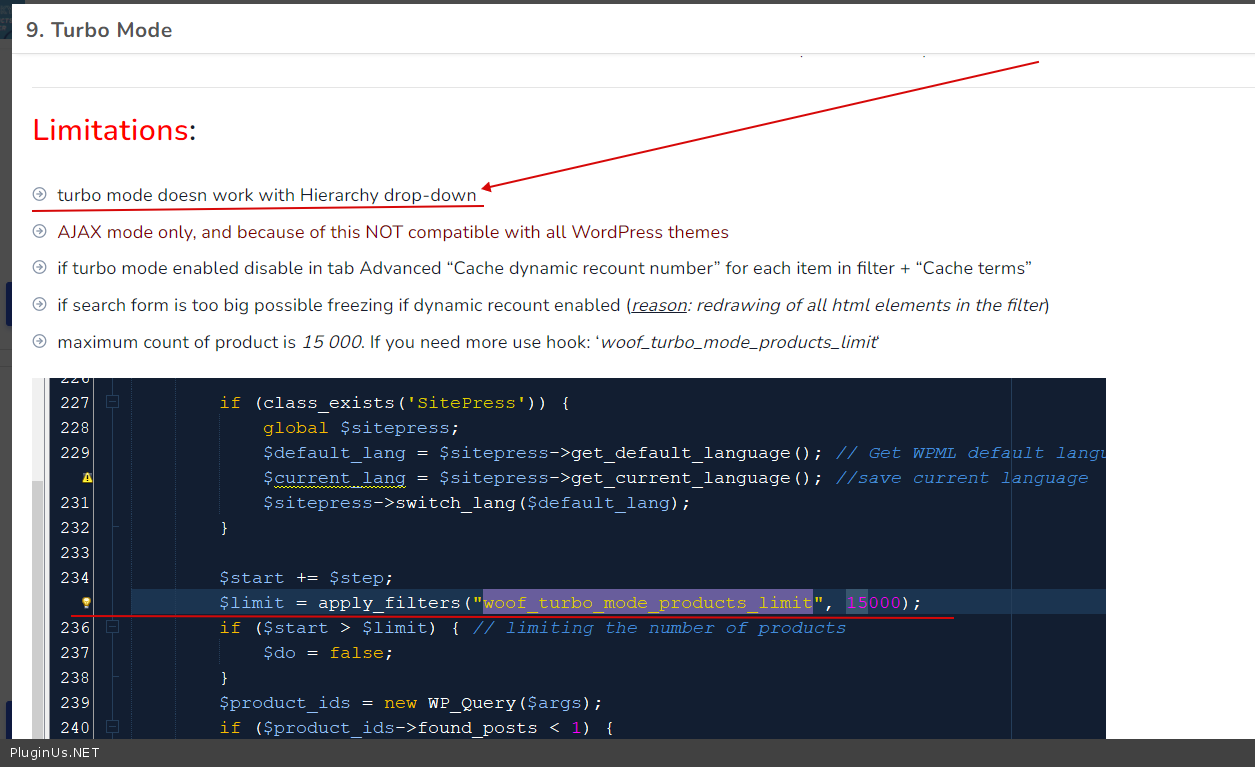This screenshot has width=1255, height=767.
Task: Click the '9. Turbo Mode' title
Action: coord(99,30)
